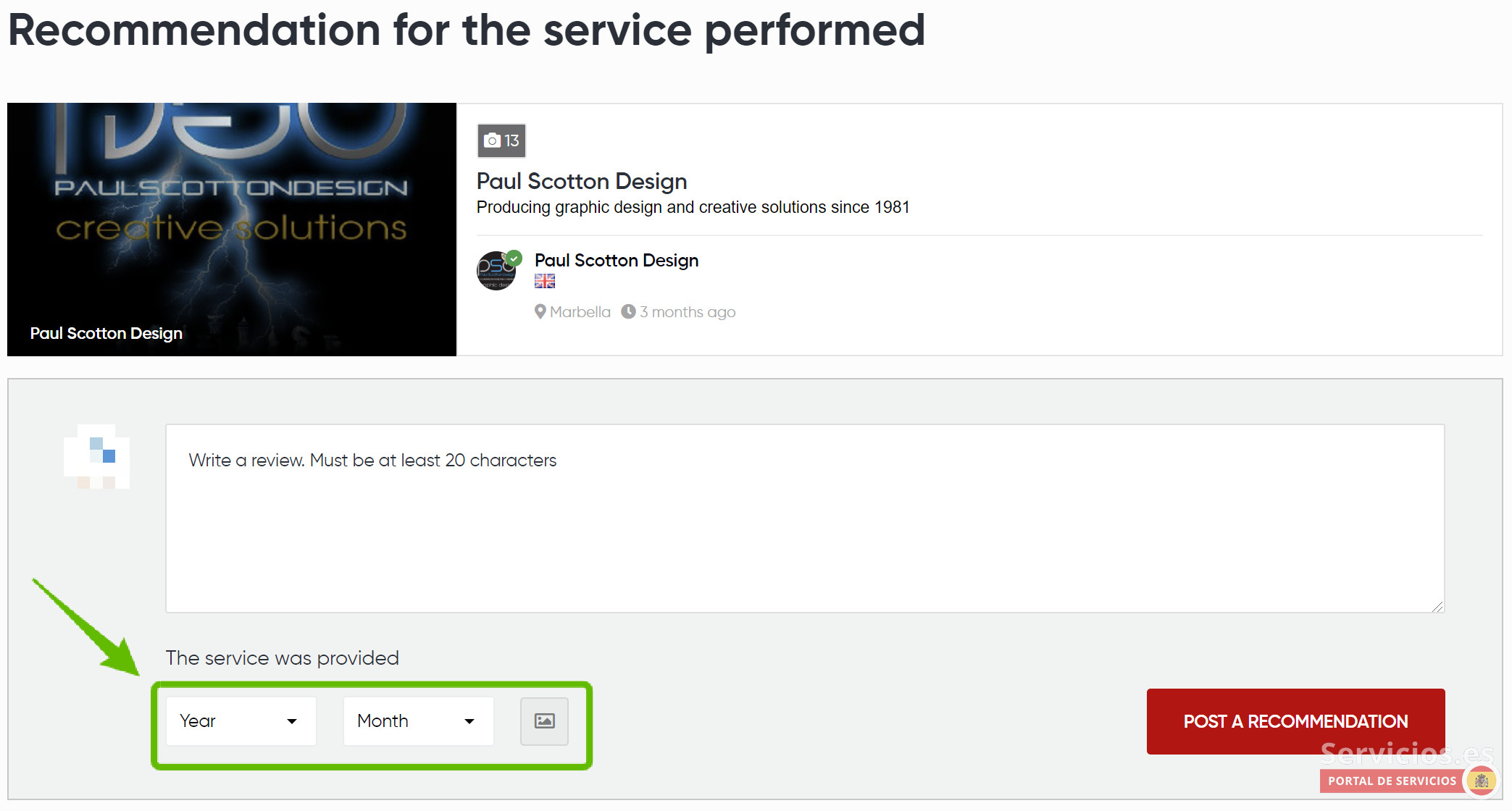Click 'The service was provided' label
The height and width of the screenshot is (811, 1512).
pos(283,658)
